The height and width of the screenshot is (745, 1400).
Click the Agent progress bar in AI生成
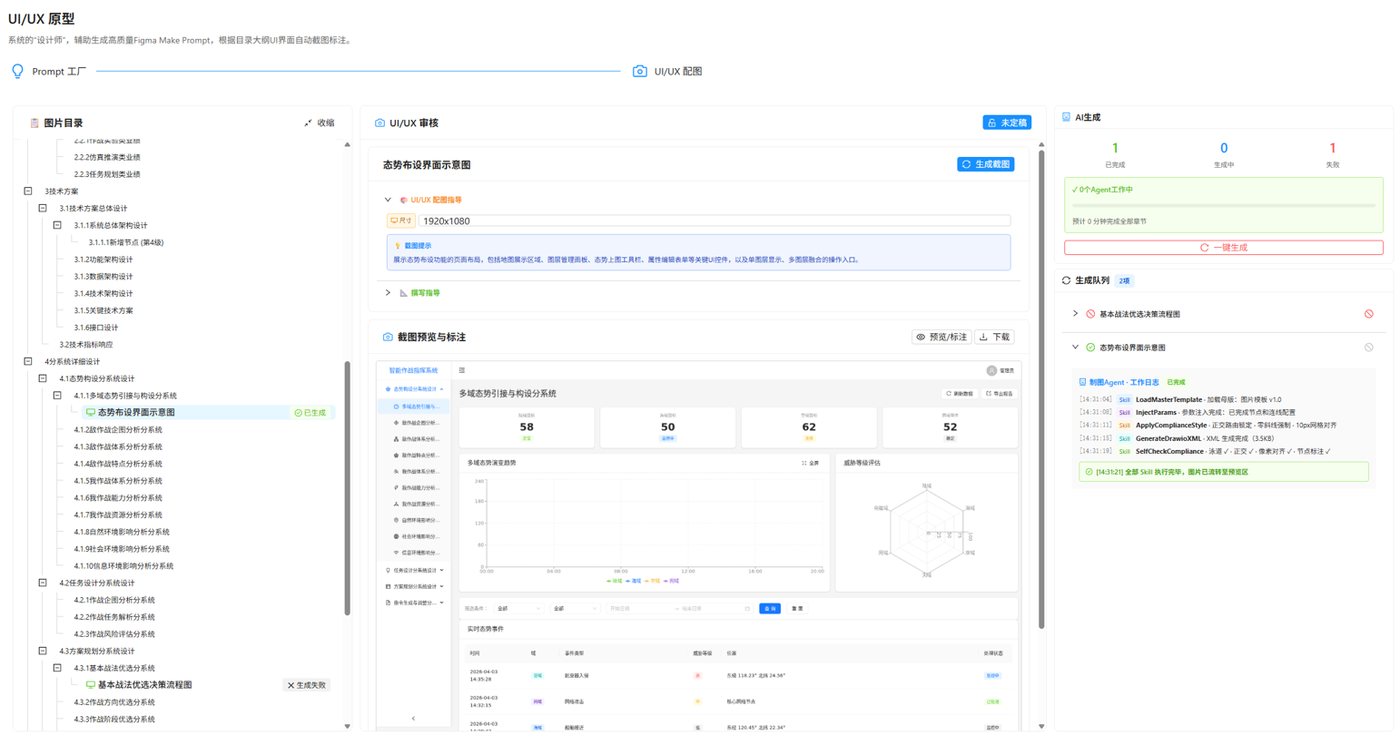click(x=1224, y=205)
